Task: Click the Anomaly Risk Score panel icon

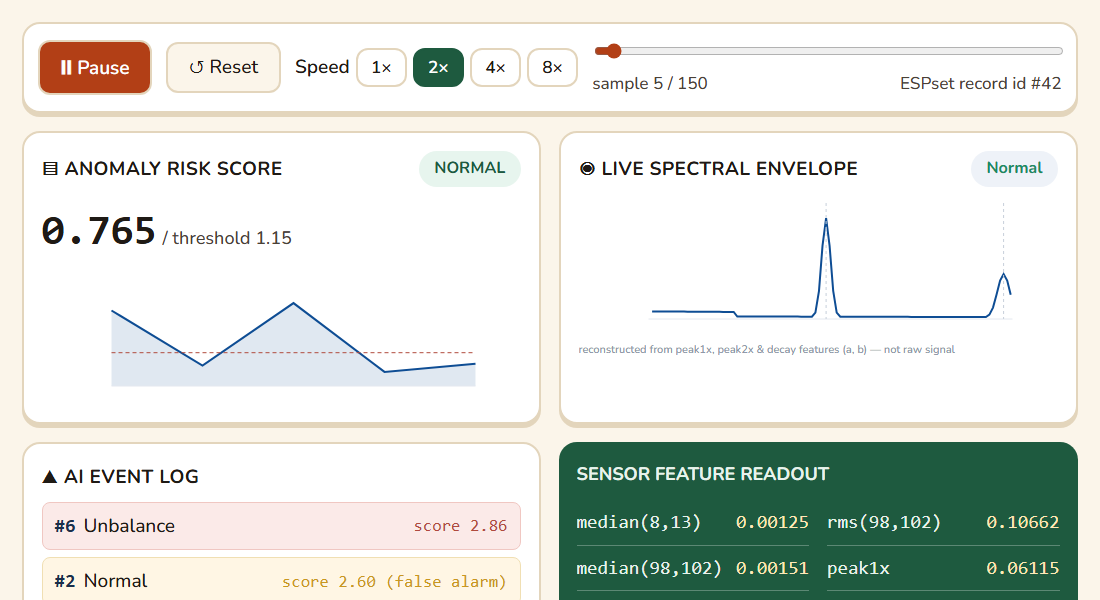Action: click(x=50, y=168)
